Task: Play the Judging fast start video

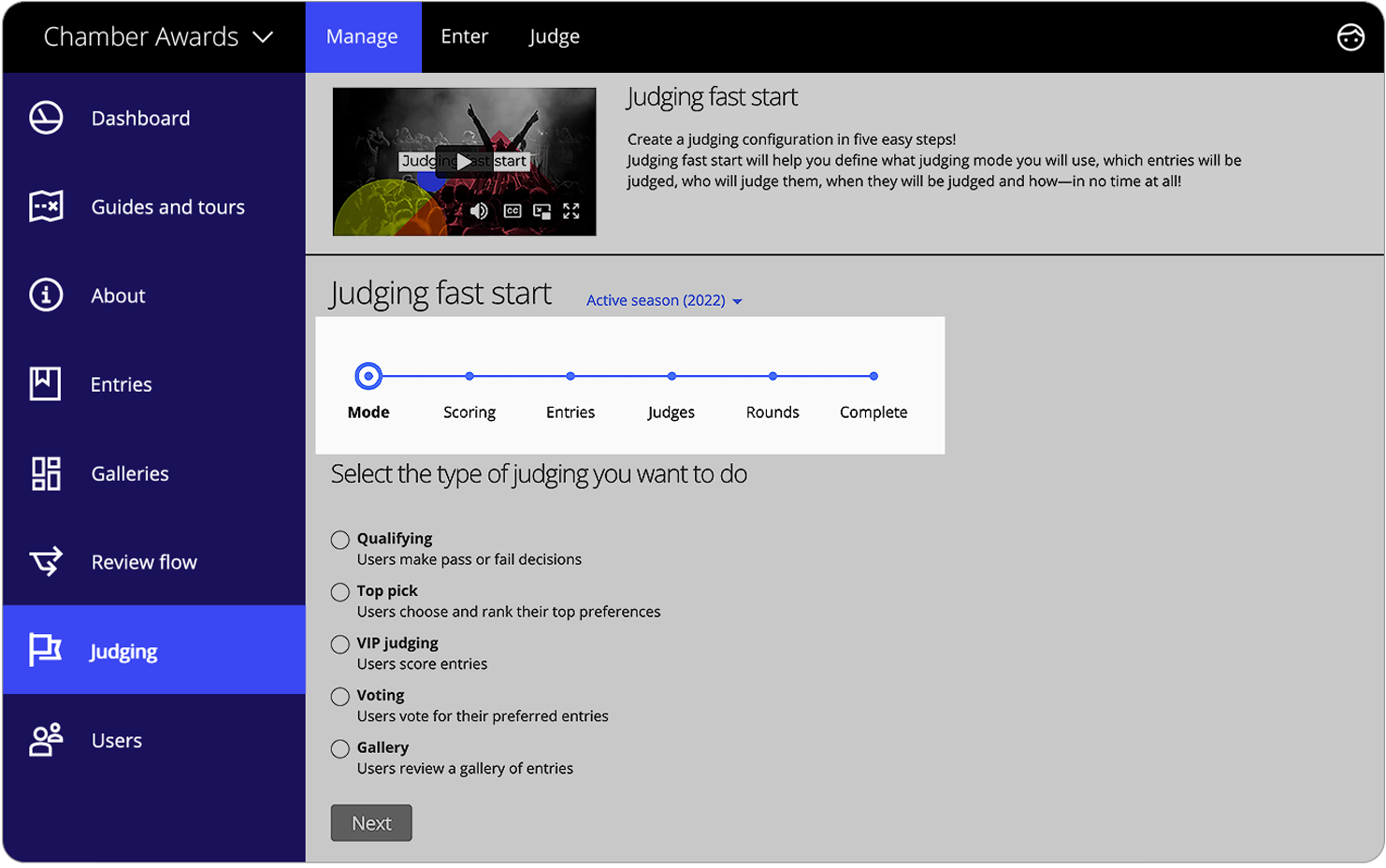Action: 465,161
